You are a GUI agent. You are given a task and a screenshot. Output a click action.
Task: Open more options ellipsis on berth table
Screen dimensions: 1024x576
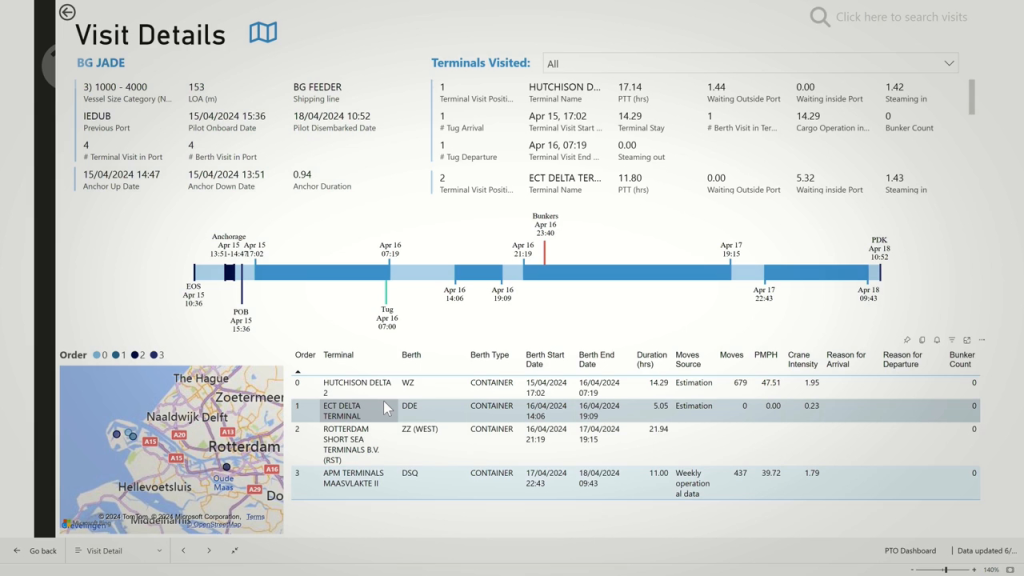982,340
